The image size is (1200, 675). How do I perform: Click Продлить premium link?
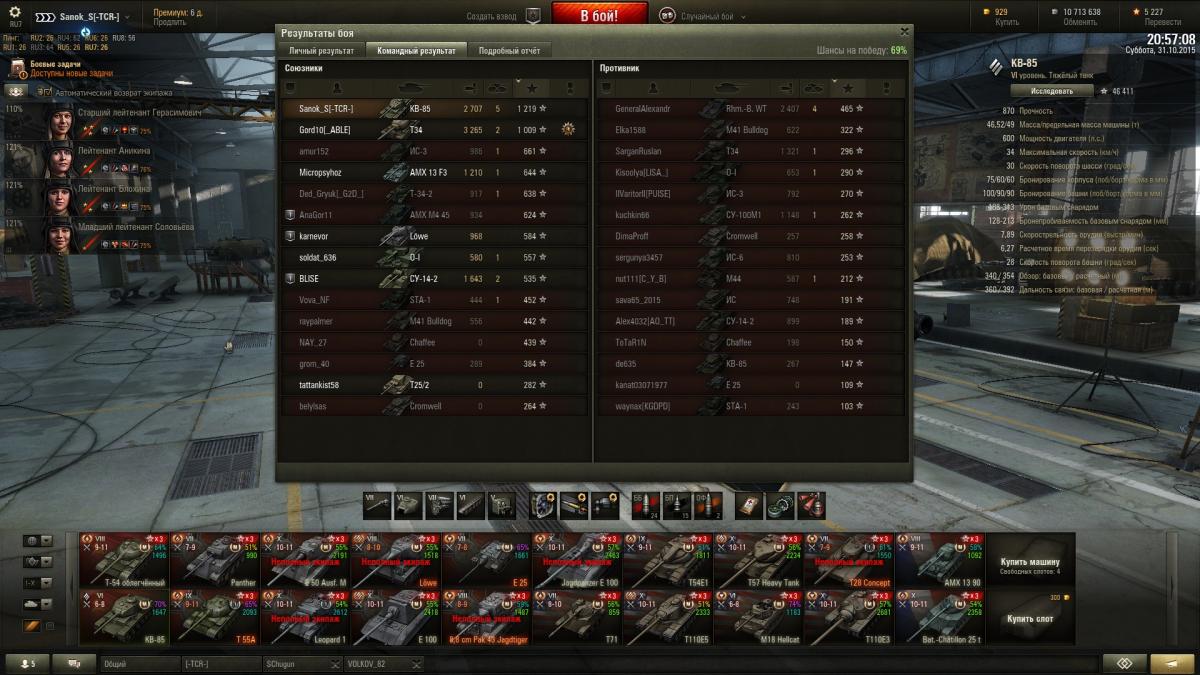click(x=169, y=22)
